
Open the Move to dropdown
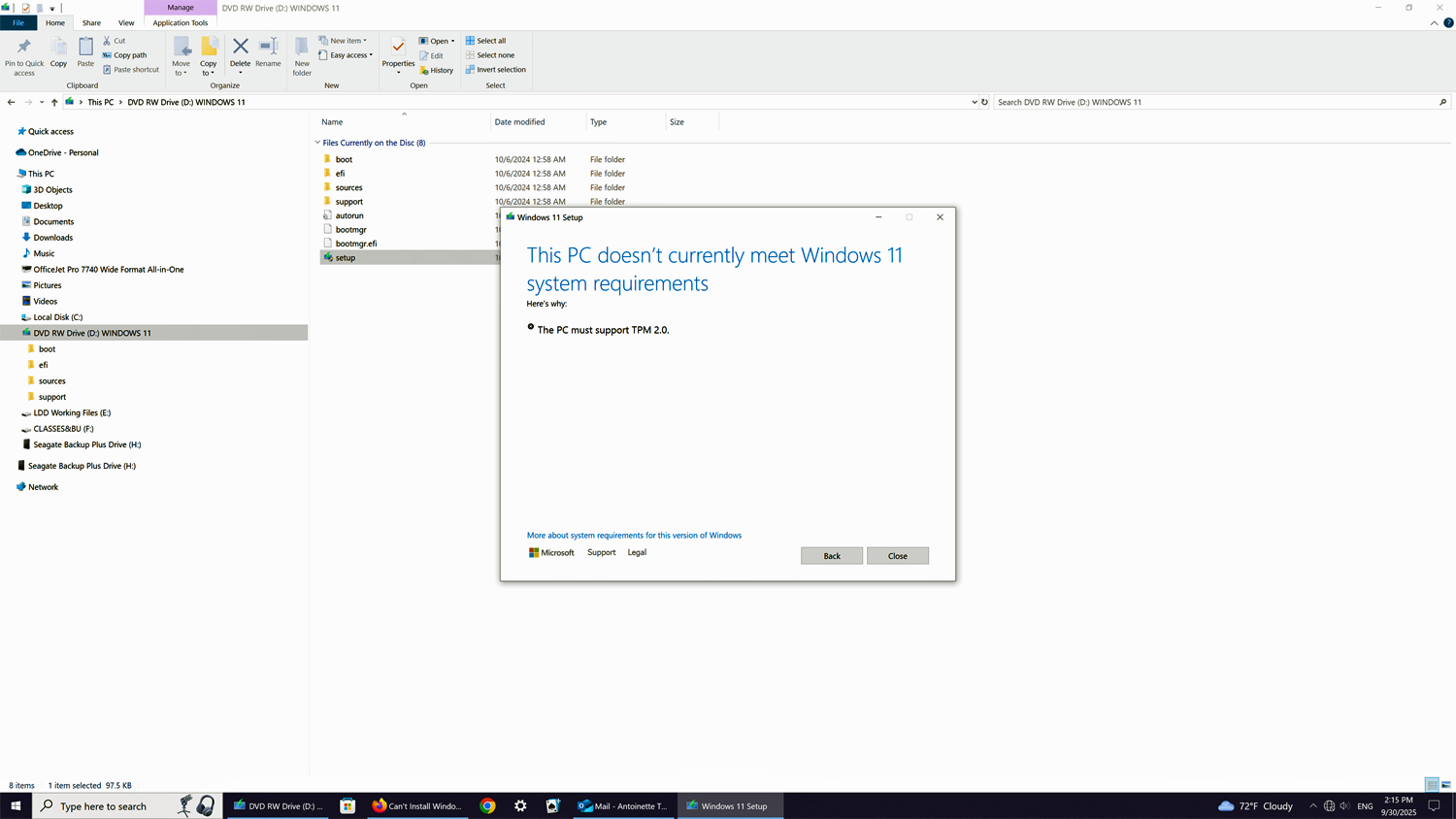pyautogui.click(x=182, y=56)
